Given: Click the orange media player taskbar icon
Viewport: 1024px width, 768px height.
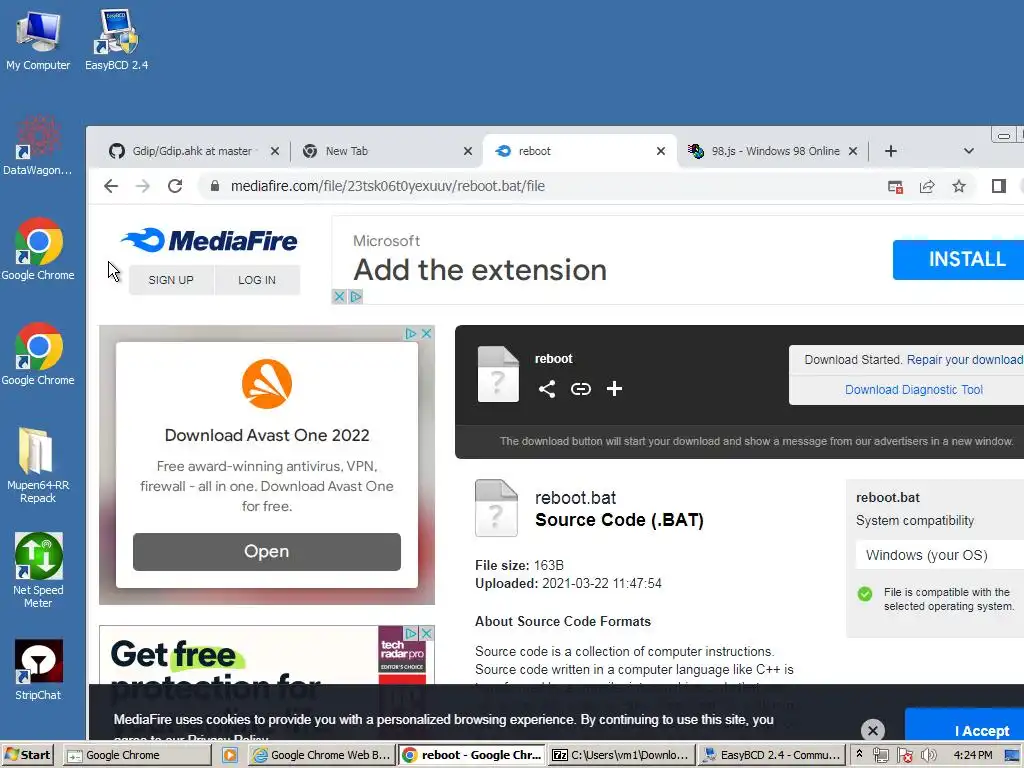Looking at the screenshot, I should [230, 755].
